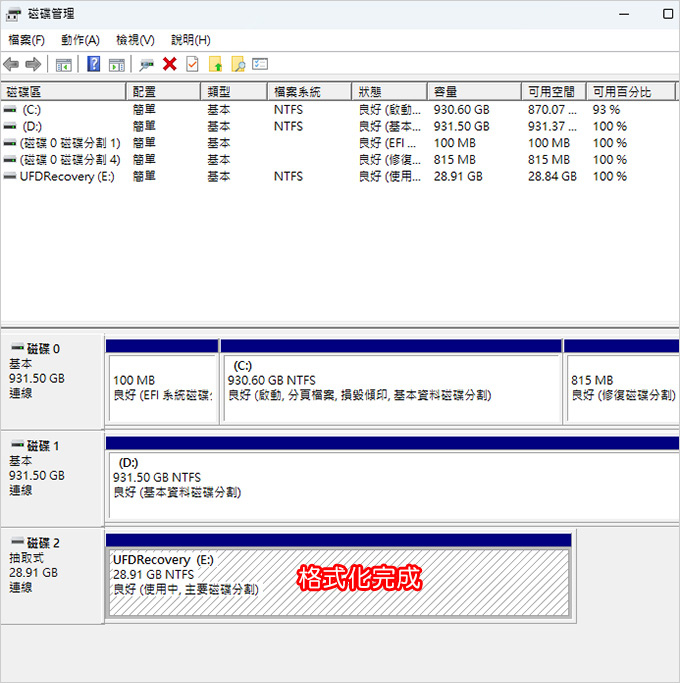Click the disk rescan connector icon
Viewport: 680px width, 683px height.
pos(147,65)
